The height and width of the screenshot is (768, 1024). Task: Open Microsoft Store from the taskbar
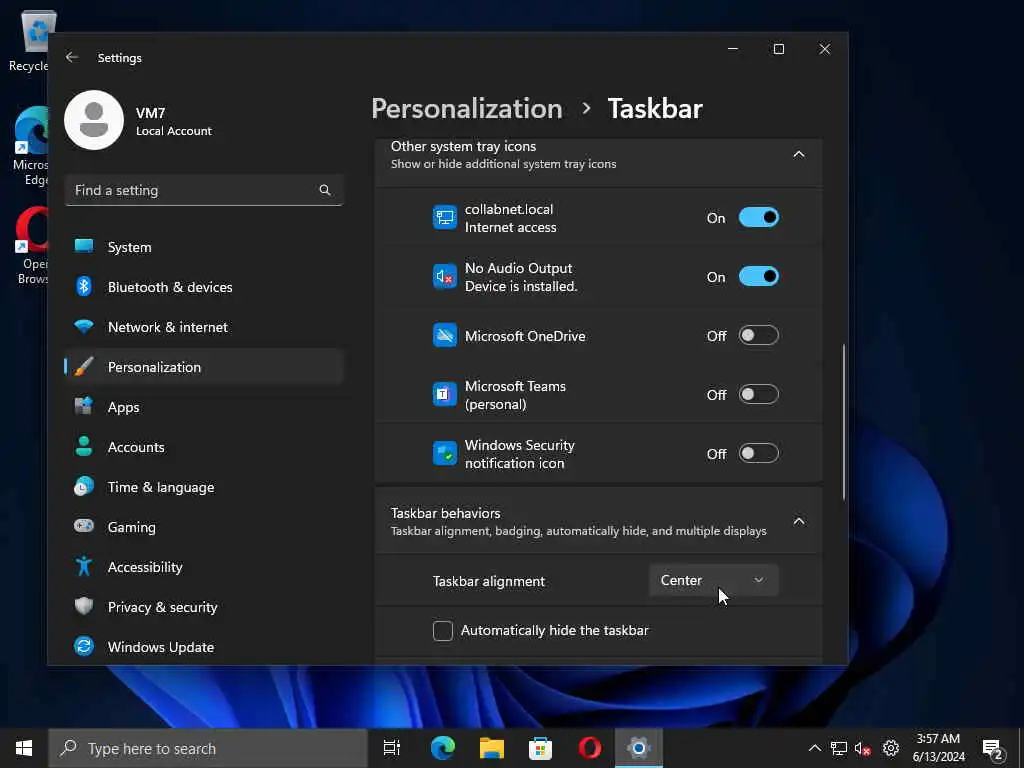point(541,748)
